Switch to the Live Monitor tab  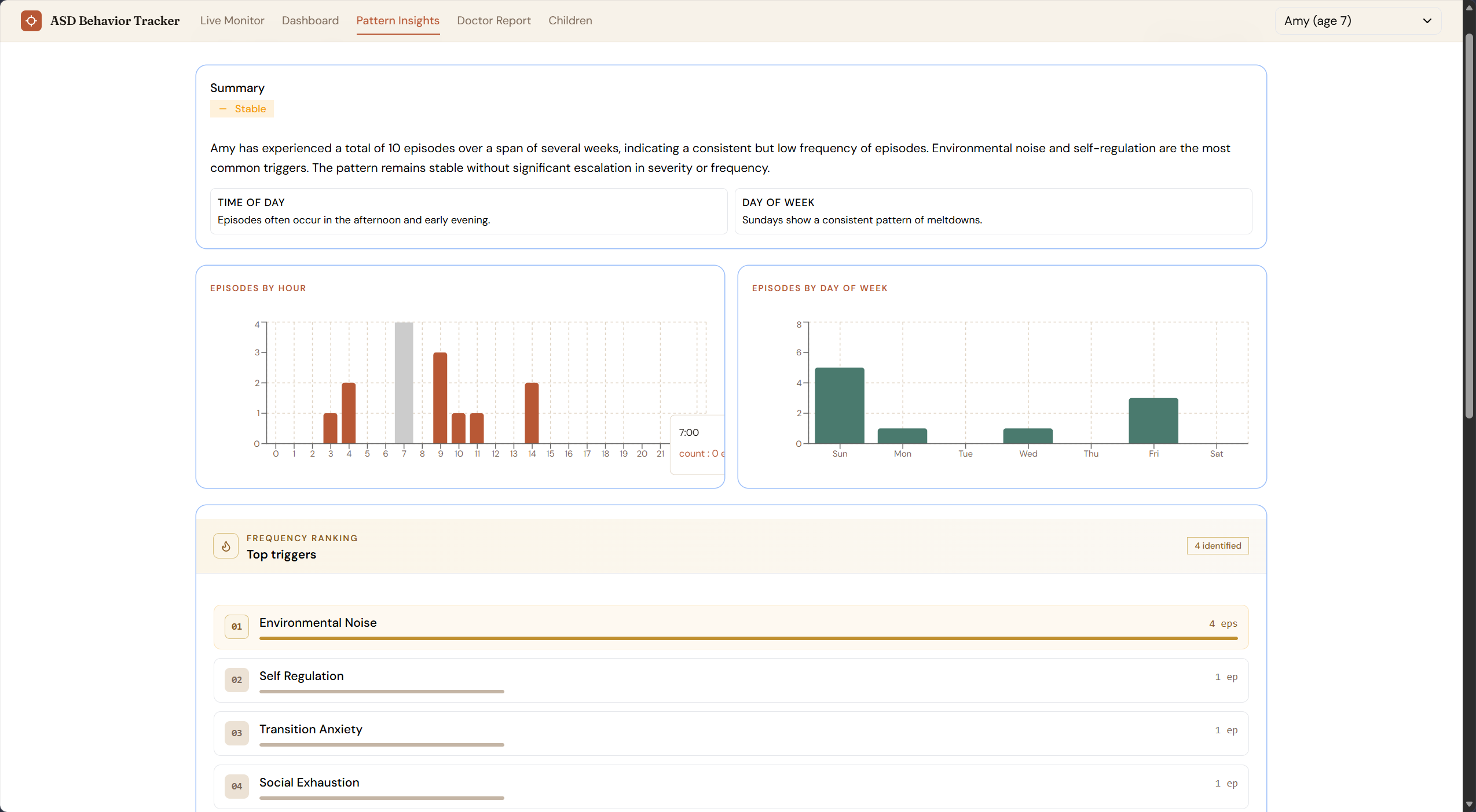[232, 21]
